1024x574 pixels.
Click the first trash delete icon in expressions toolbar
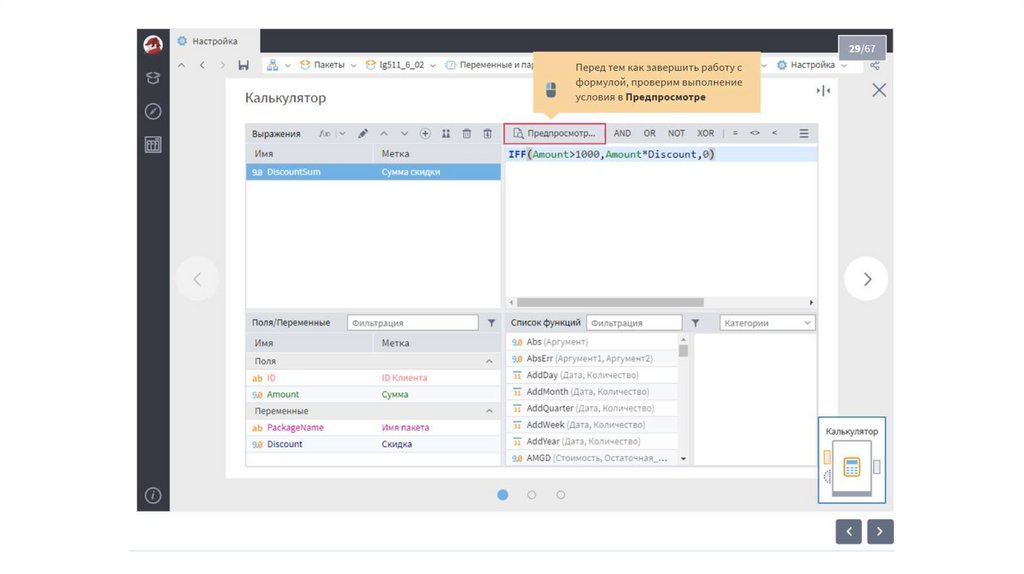(x=466, y=133)
